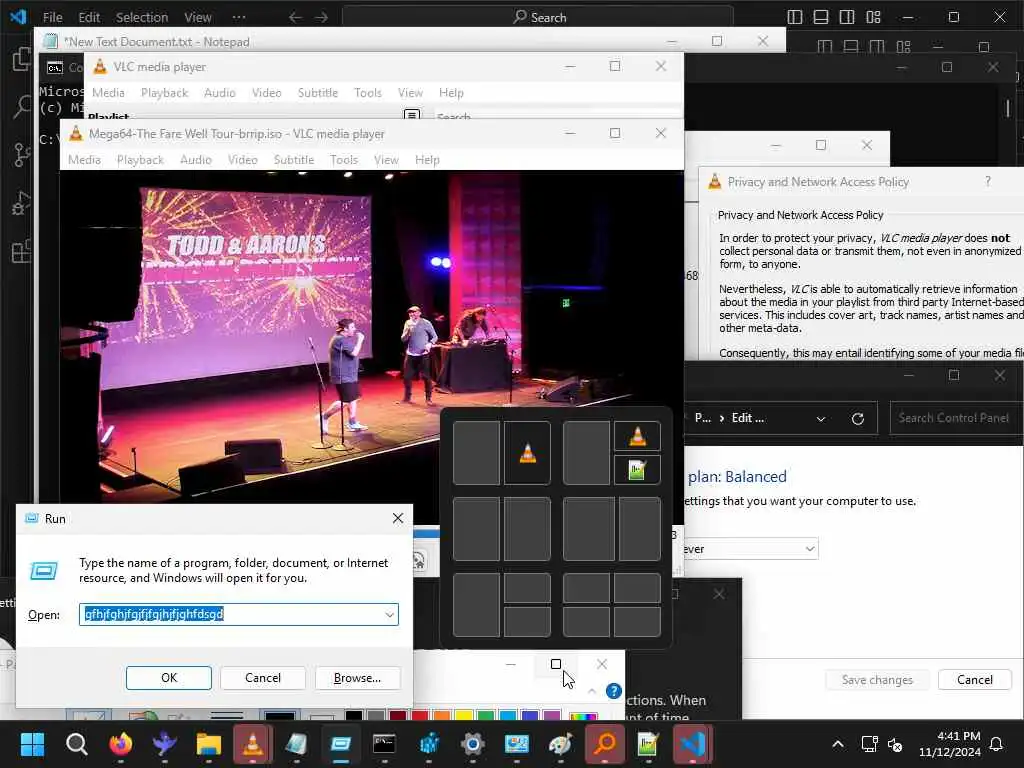The height and width of the screenshot is (768, 1024).
Task: Click Cancel in the Run dialog
Action: click(263, 678)
